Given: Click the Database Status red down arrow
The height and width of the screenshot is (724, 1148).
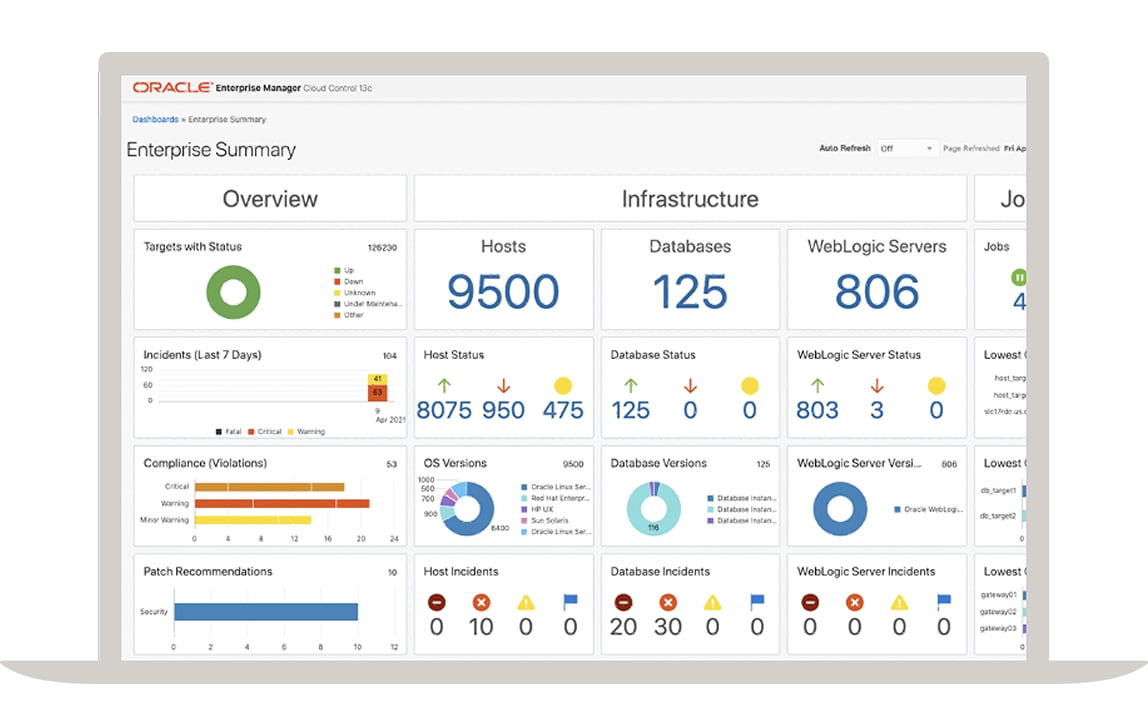Looking at the screenshot, I should click(690, 385).
